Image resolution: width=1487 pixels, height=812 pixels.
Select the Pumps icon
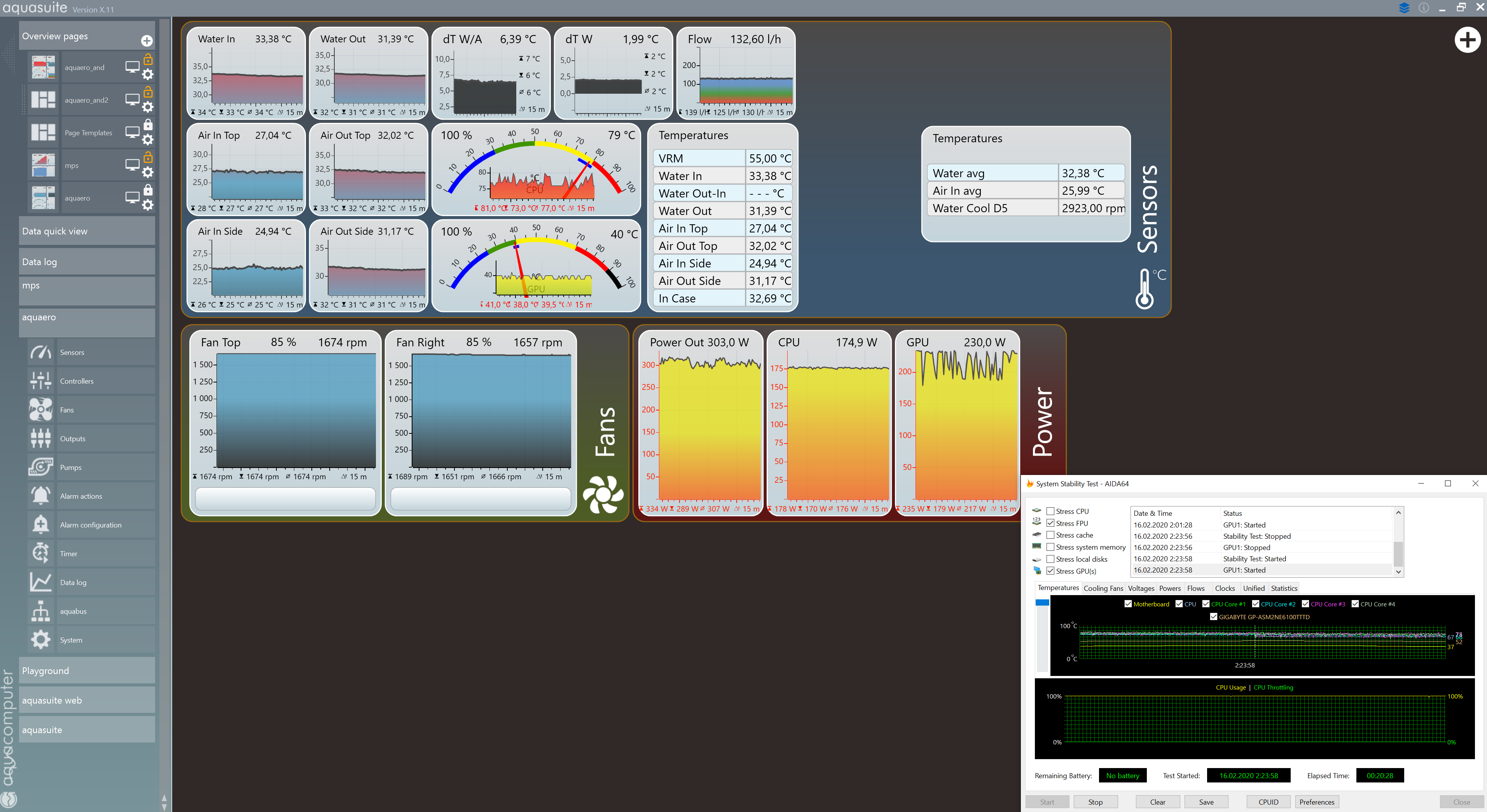(40, 467)
